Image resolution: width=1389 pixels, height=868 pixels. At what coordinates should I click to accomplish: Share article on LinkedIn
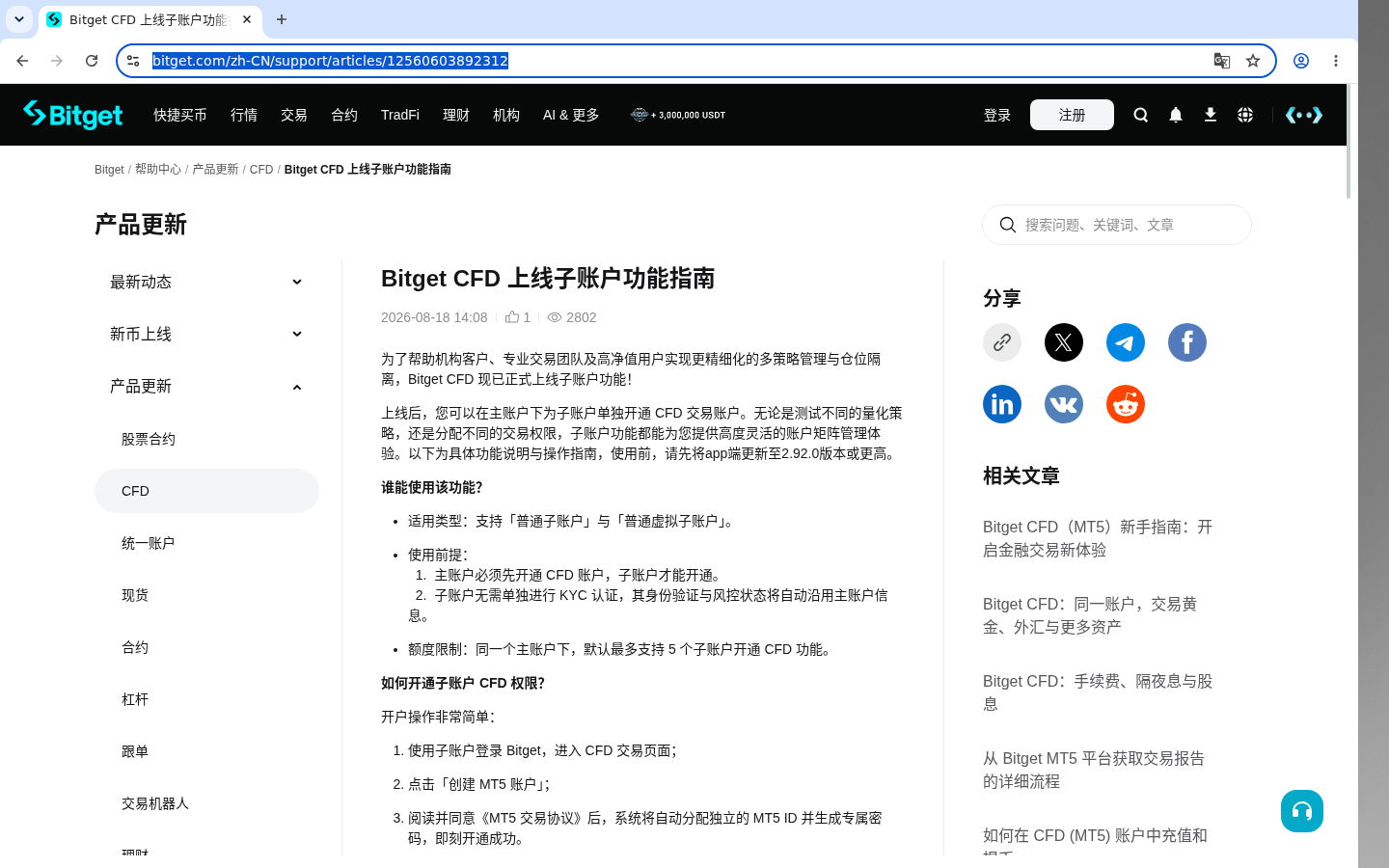(x=1002, y=404)
